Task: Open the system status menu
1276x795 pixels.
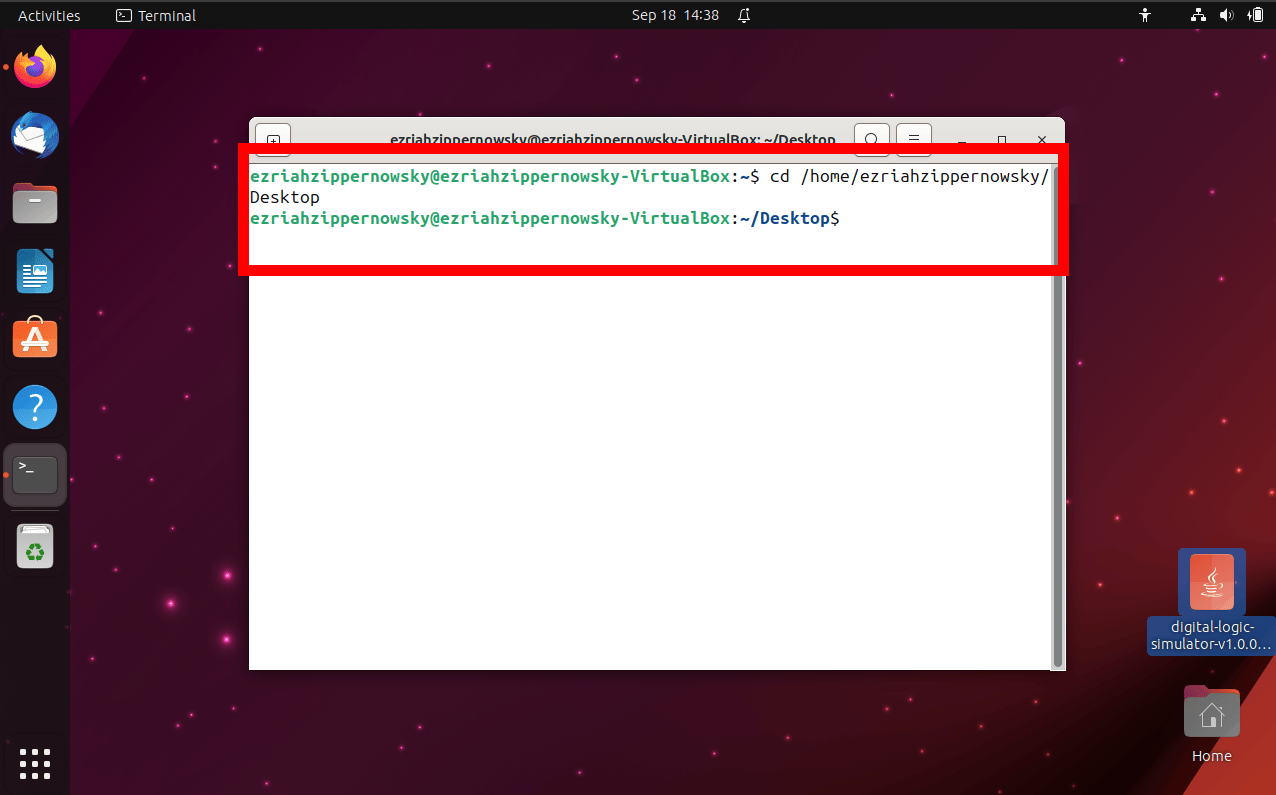Action: [1227, 15]
